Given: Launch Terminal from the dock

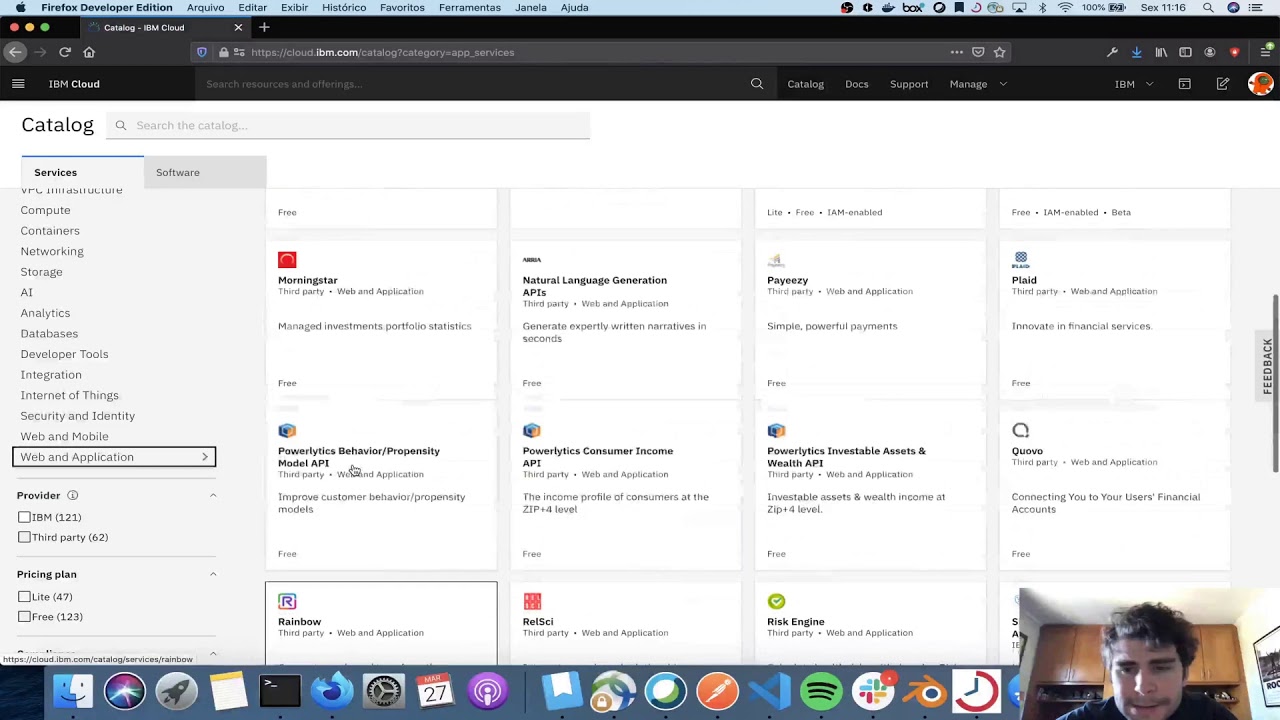Looking at the screenshot, I should 280,691.
